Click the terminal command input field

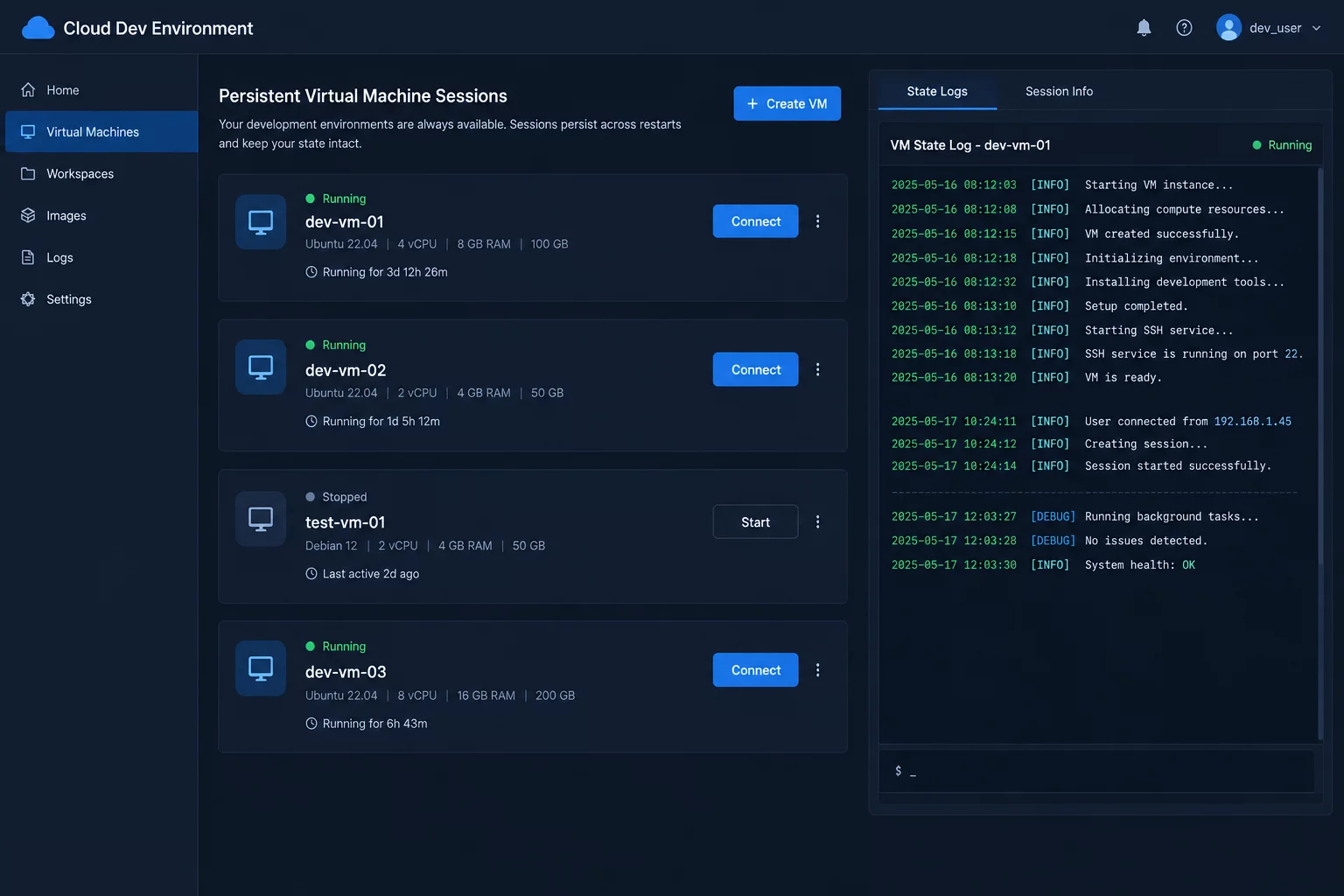tap(1096, 771)
